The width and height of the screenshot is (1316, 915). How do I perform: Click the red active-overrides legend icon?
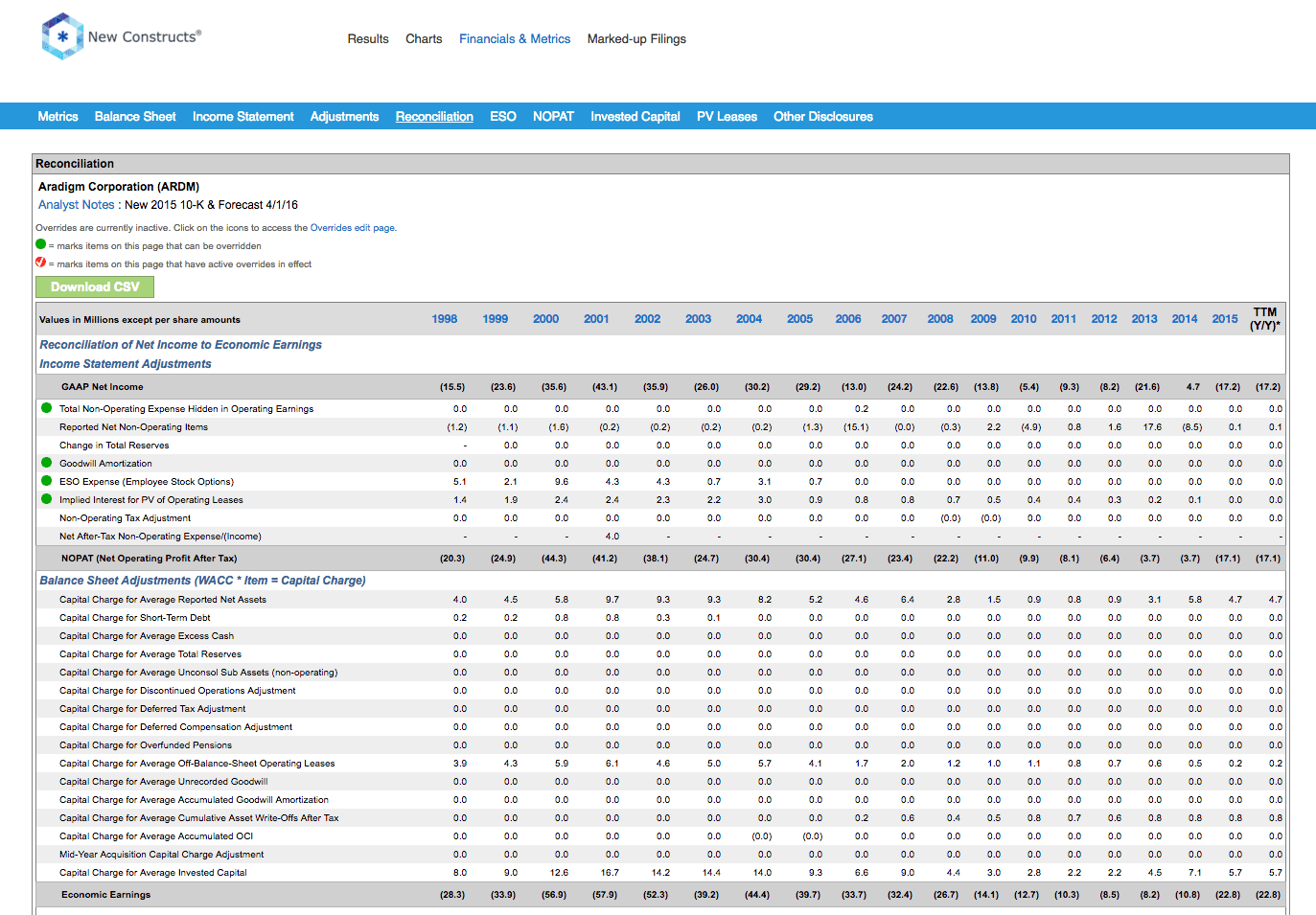(41, 263)
